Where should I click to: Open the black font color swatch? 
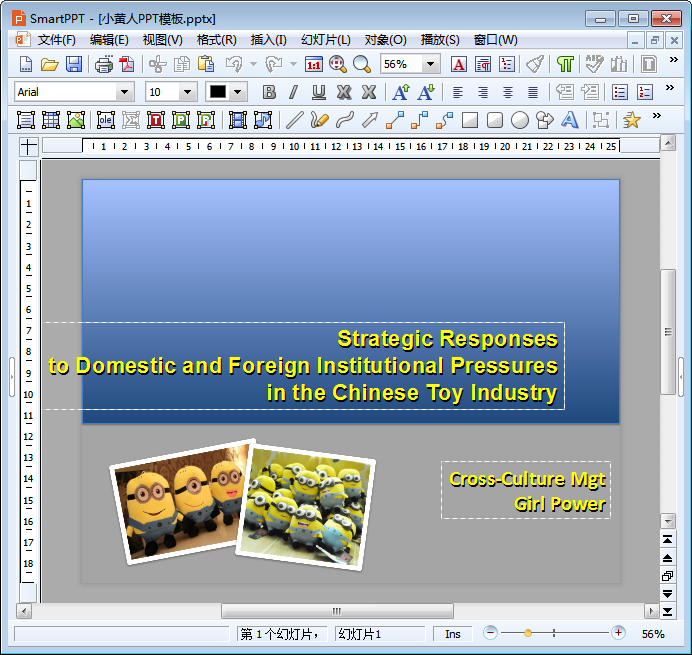(218, 92)
